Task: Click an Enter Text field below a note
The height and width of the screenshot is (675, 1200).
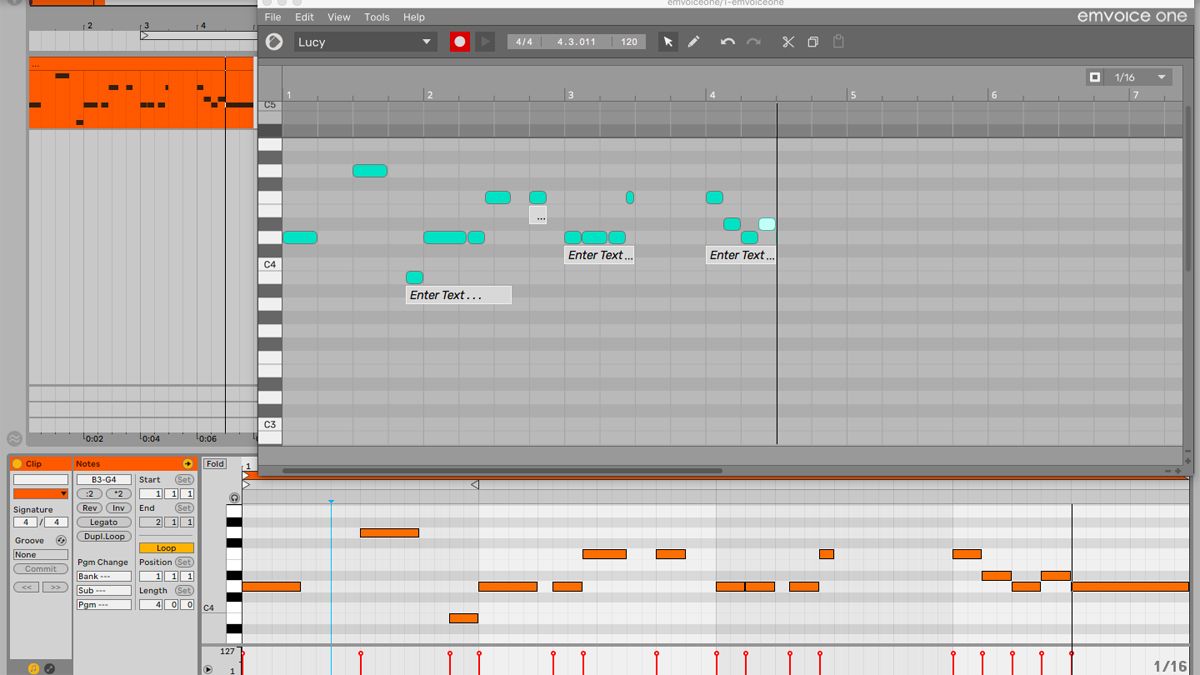Action: 457,295
